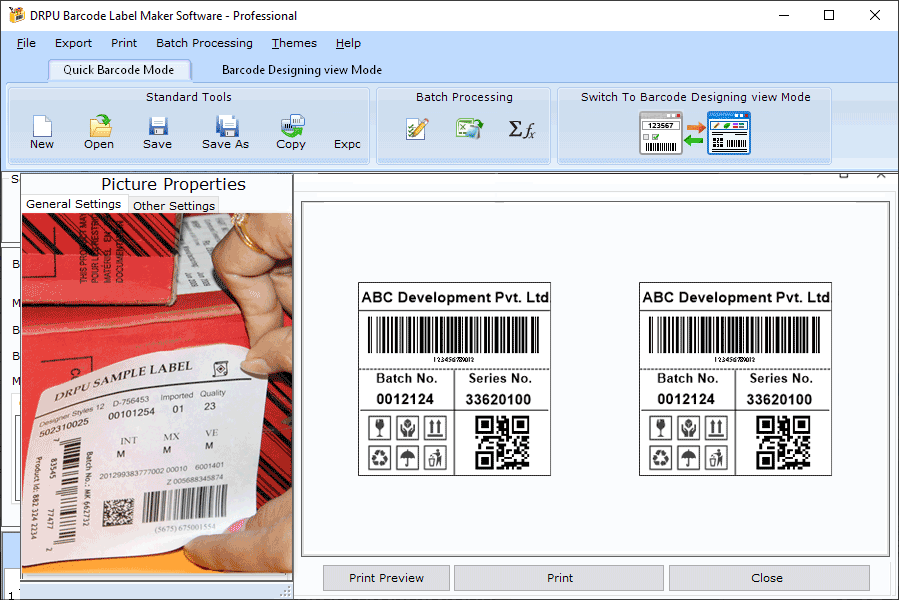Import Excel data for batch processing
This screenshot has width=899, height=600.
pos(468,128)
